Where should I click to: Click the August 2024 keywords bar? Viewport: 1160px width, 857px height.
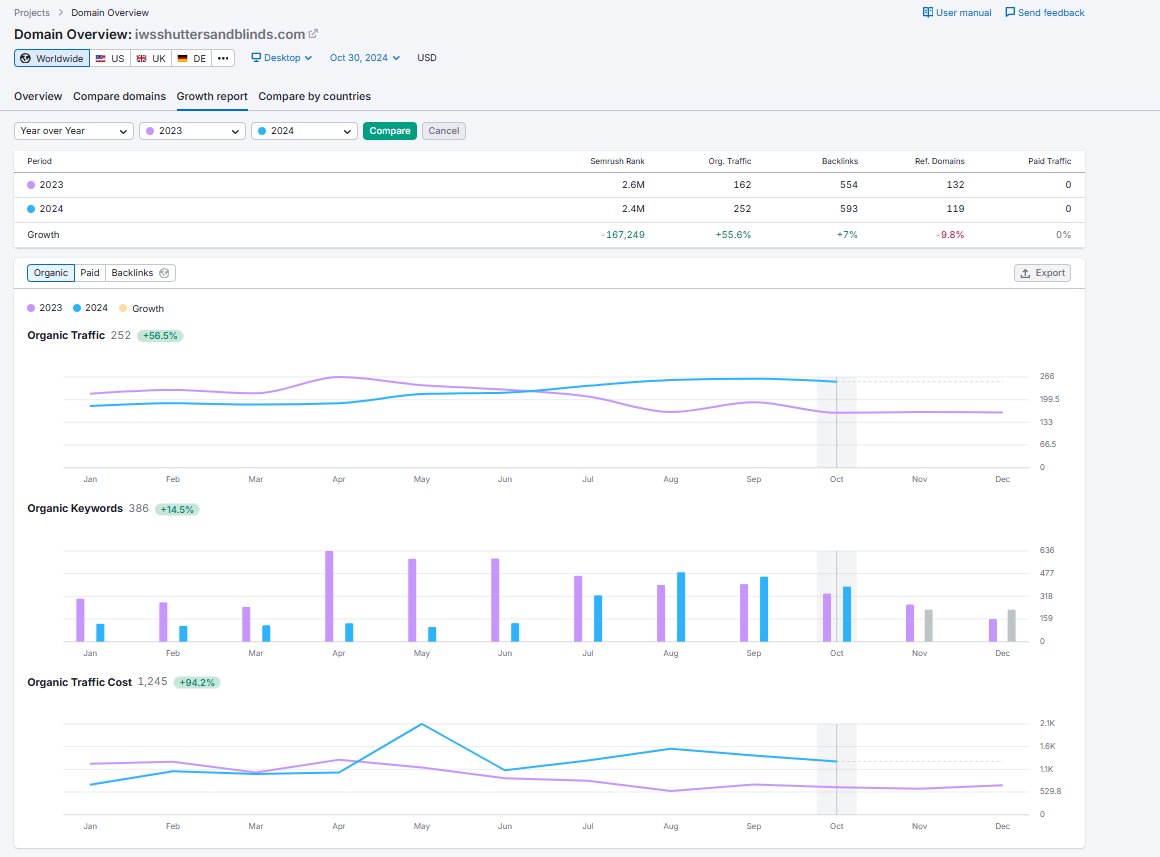pyautogui.click(x=681, y=607)
